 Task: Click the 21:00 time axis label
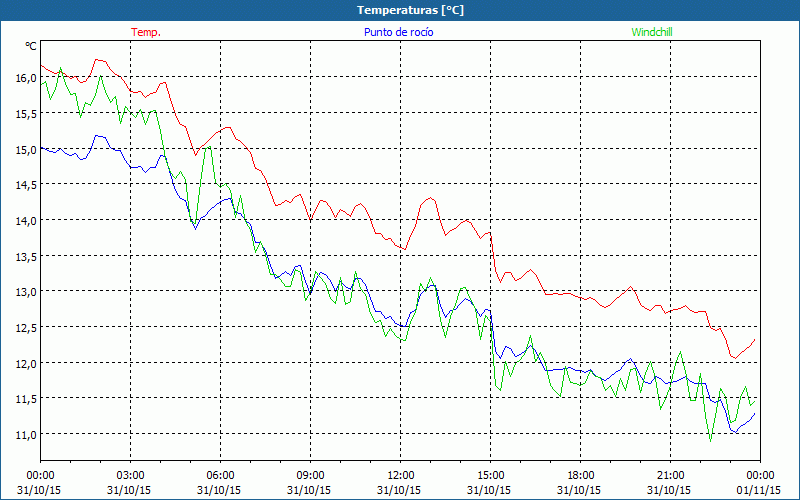pos(670,476)
